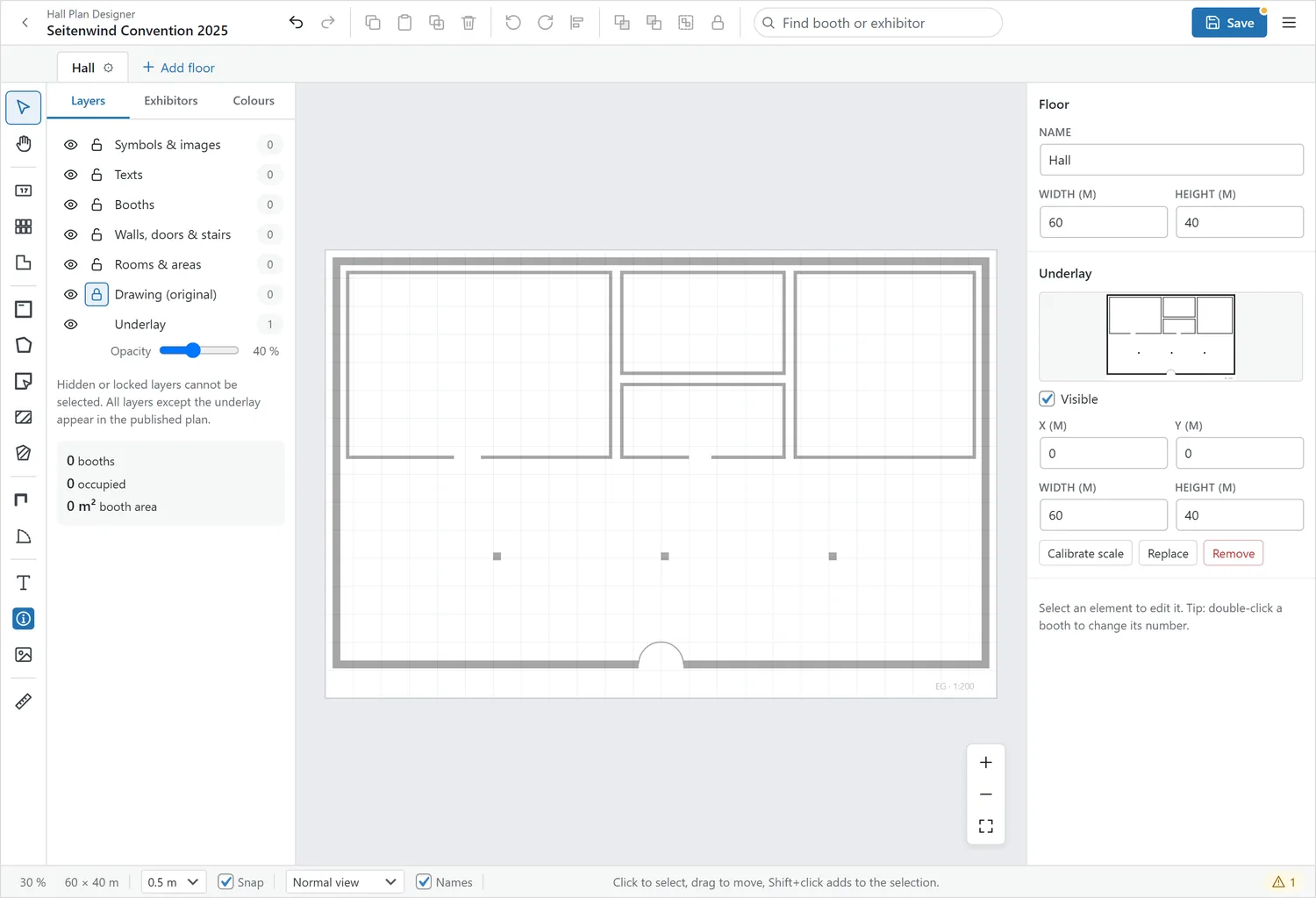
Task: Choose the booth grid tool
Action: point(24,226)
